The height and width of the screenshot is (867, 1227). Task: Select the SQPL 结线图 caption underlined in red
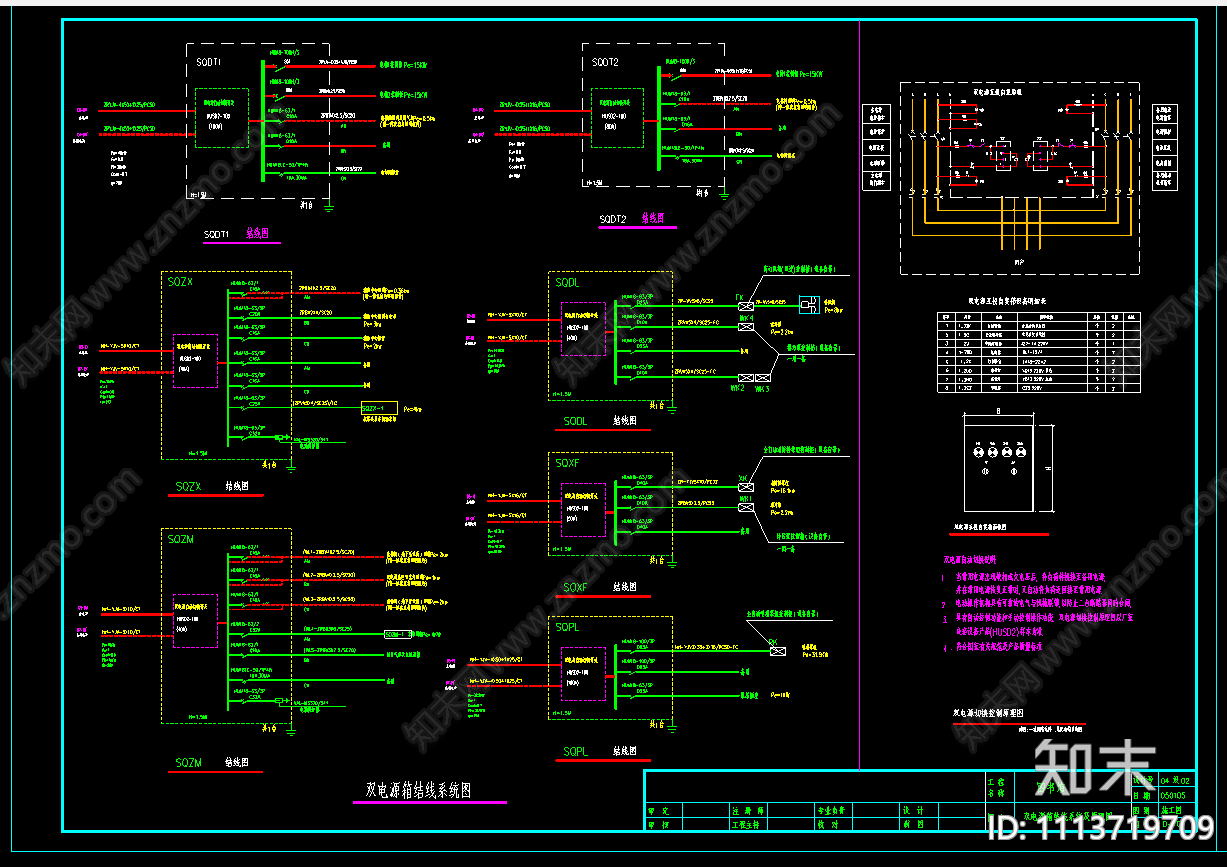point(600,752)
